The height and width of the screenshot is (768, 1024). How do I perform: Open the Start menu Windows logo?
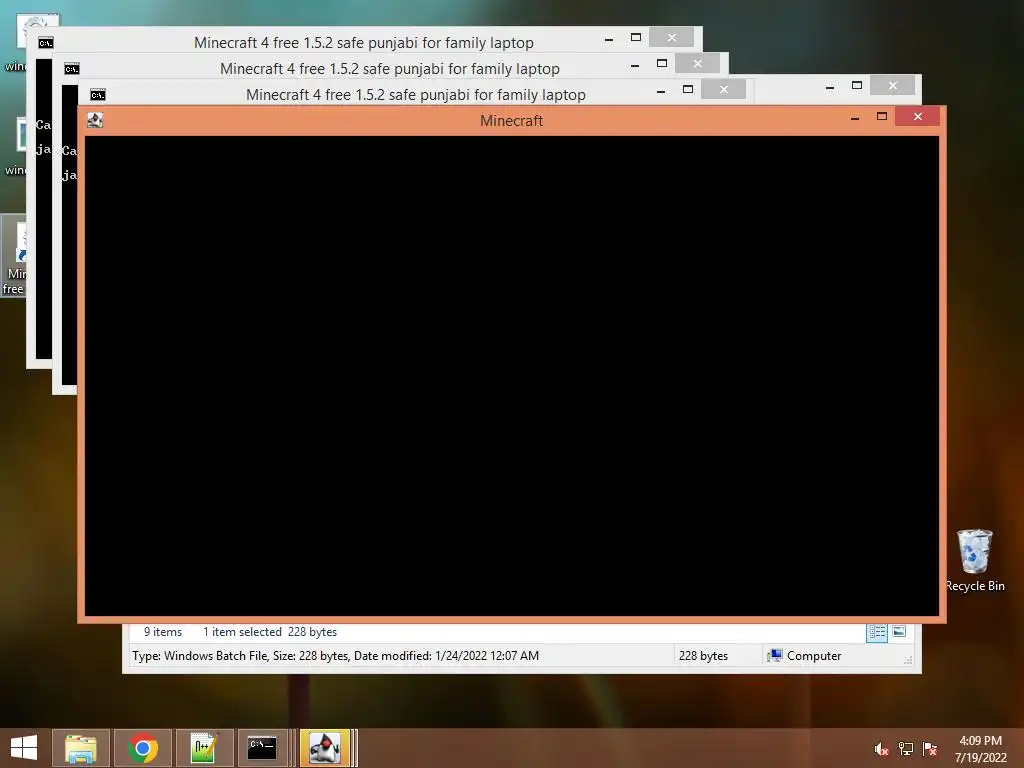pyautogui.click(x=24, y=748)
